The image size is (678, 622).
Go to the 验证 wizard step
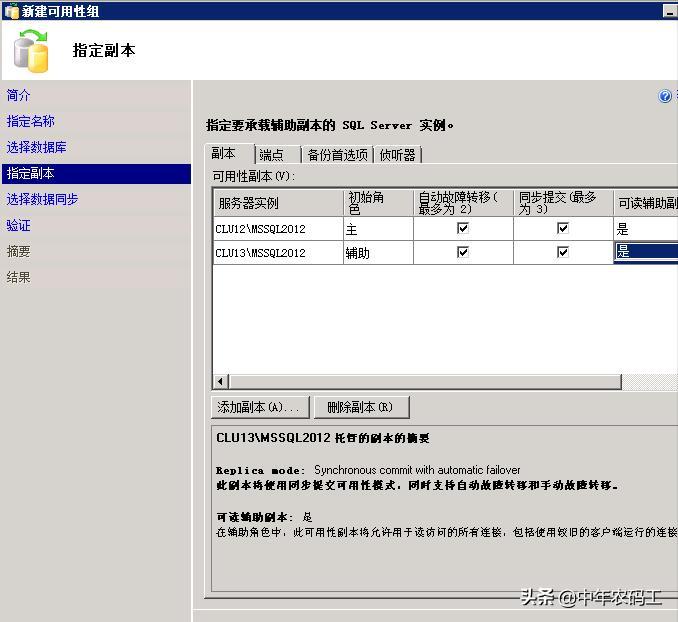tap(18, 225)
